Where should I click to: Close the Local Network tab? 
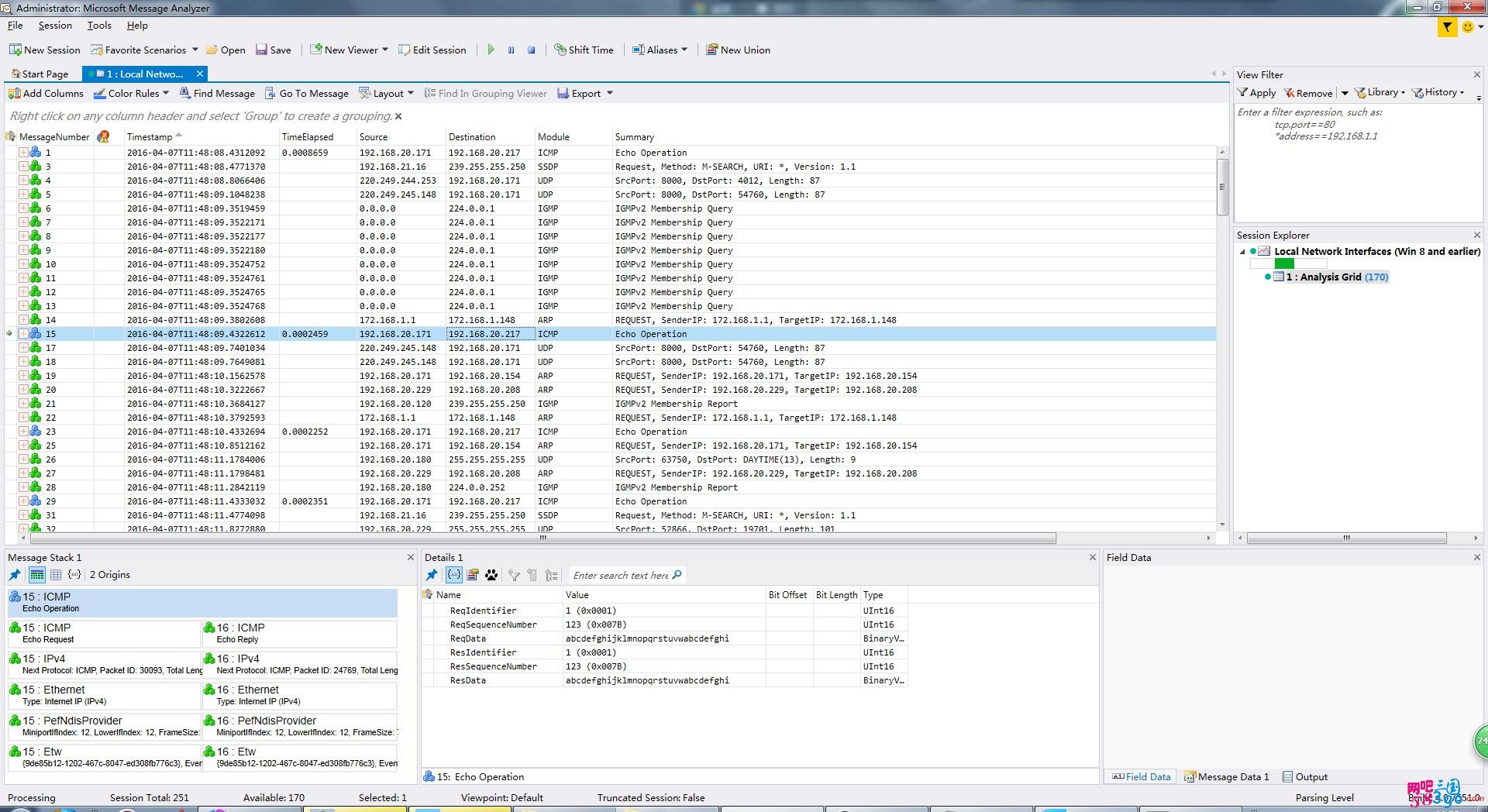[199, 74]
